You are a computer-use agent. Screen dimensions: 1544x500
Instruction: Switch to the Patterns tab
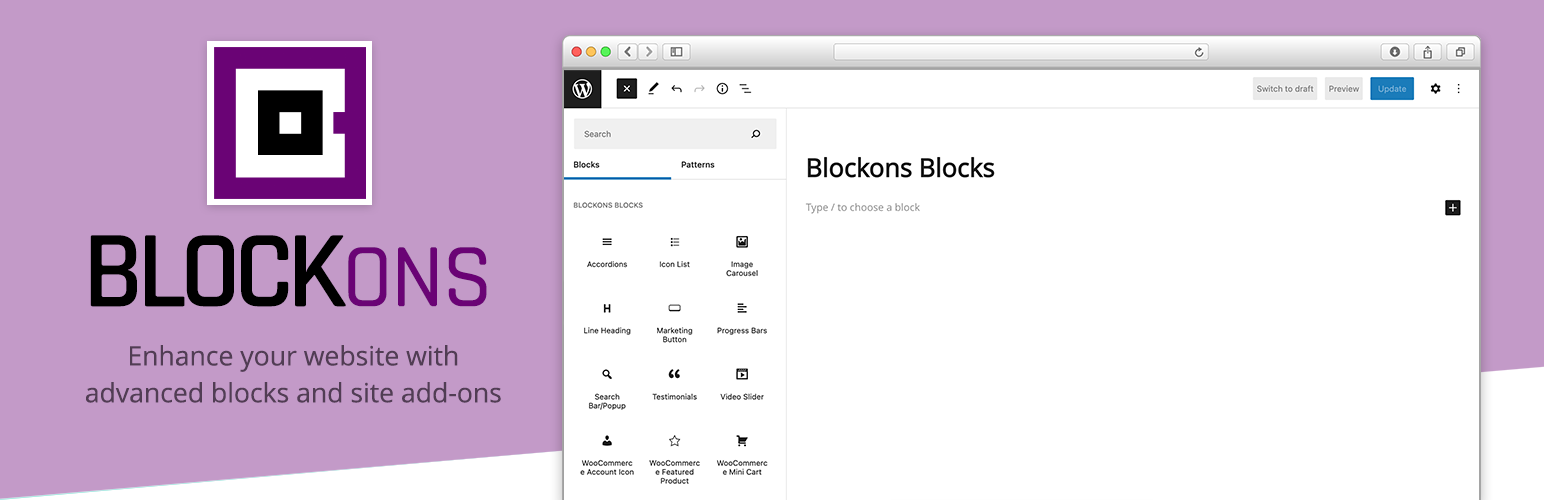pos(698,165)
